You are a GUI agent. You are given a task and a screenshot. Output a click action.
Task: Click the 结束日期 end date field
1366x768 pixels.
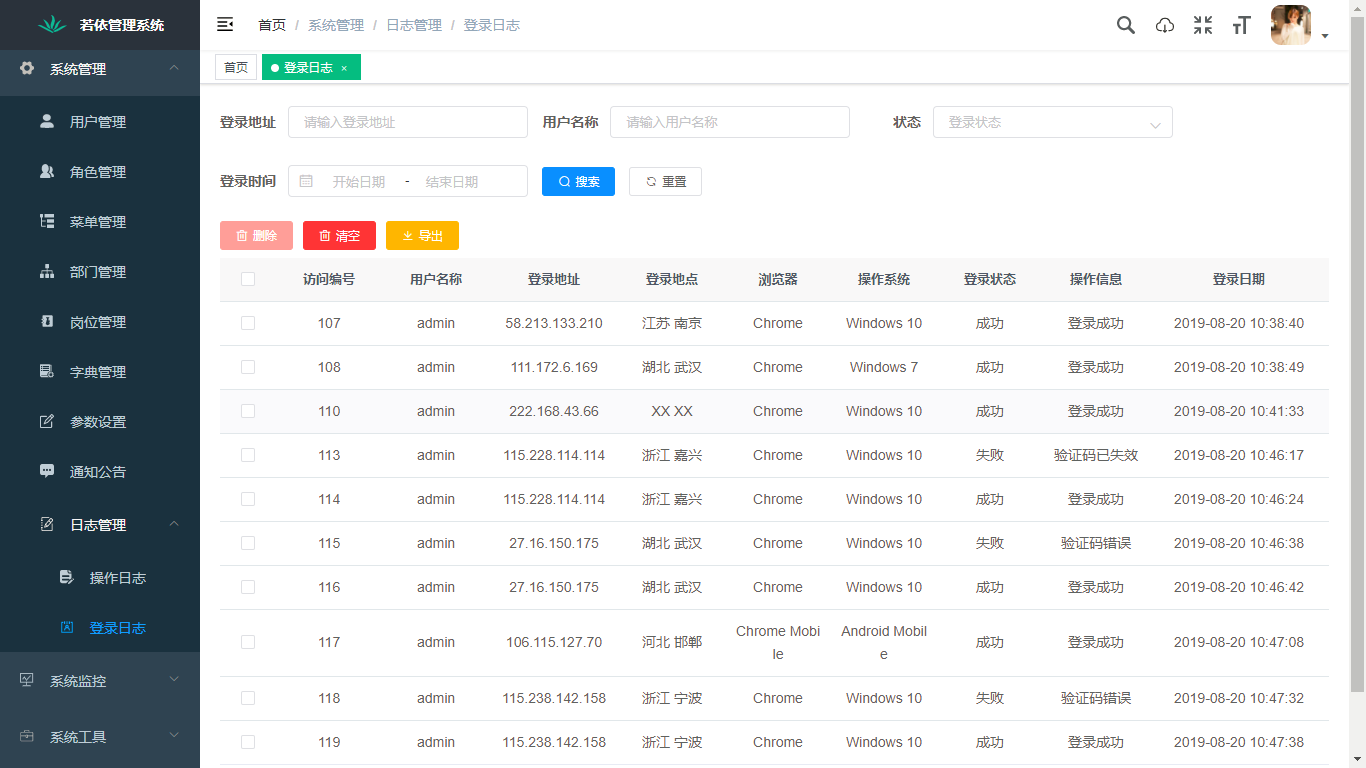(x=452, y=182)
